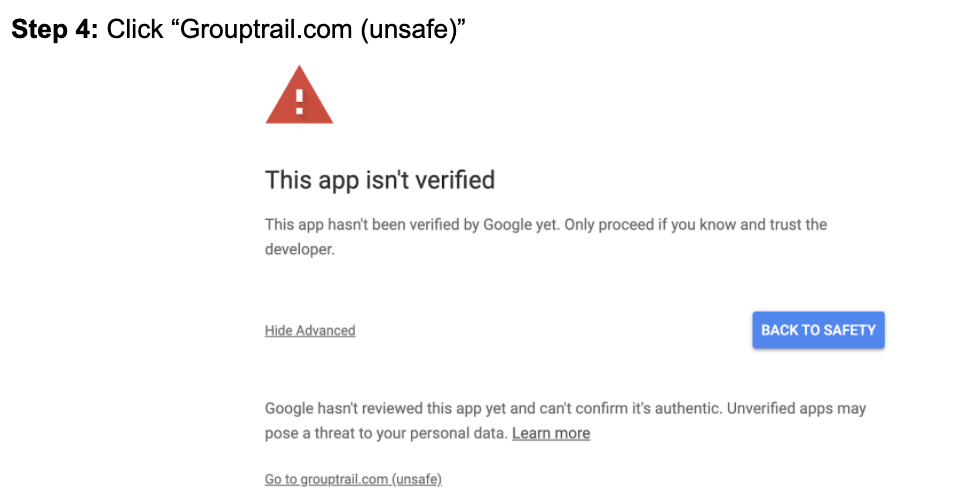Click "trust the" ending the first paragraph line

[x=798, y=225]
